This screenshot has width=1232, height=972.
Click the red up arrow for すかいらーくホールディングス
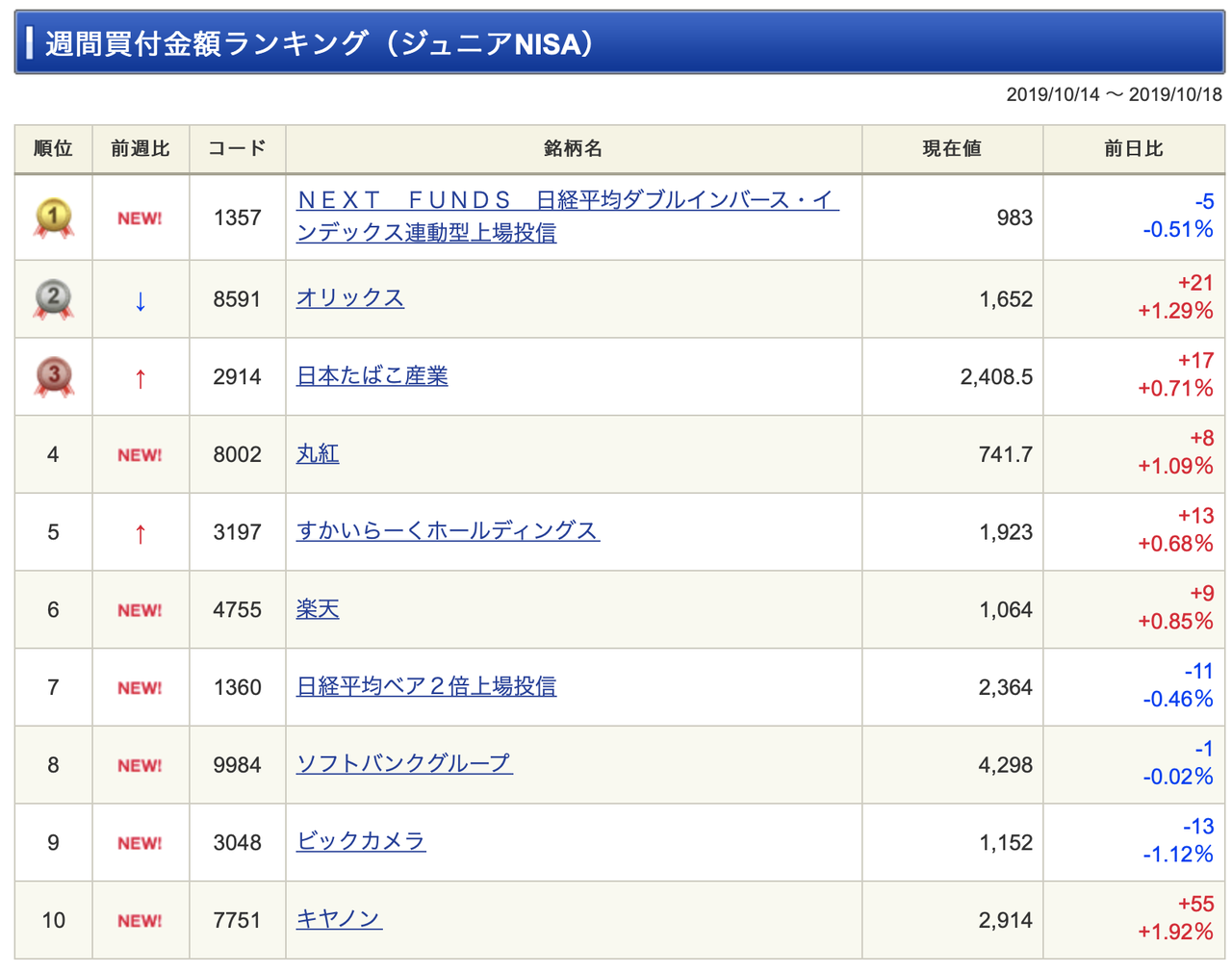[141, 533]
